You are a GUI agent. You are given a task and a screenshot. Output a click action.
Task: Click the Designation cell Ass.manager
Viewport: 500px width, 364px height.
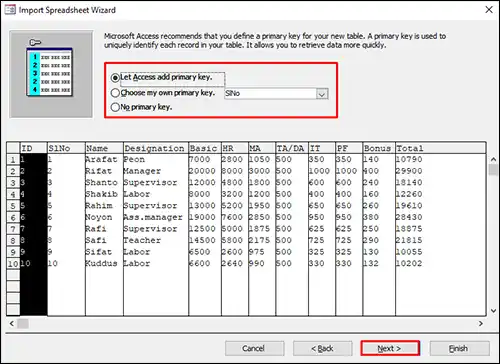153,217
